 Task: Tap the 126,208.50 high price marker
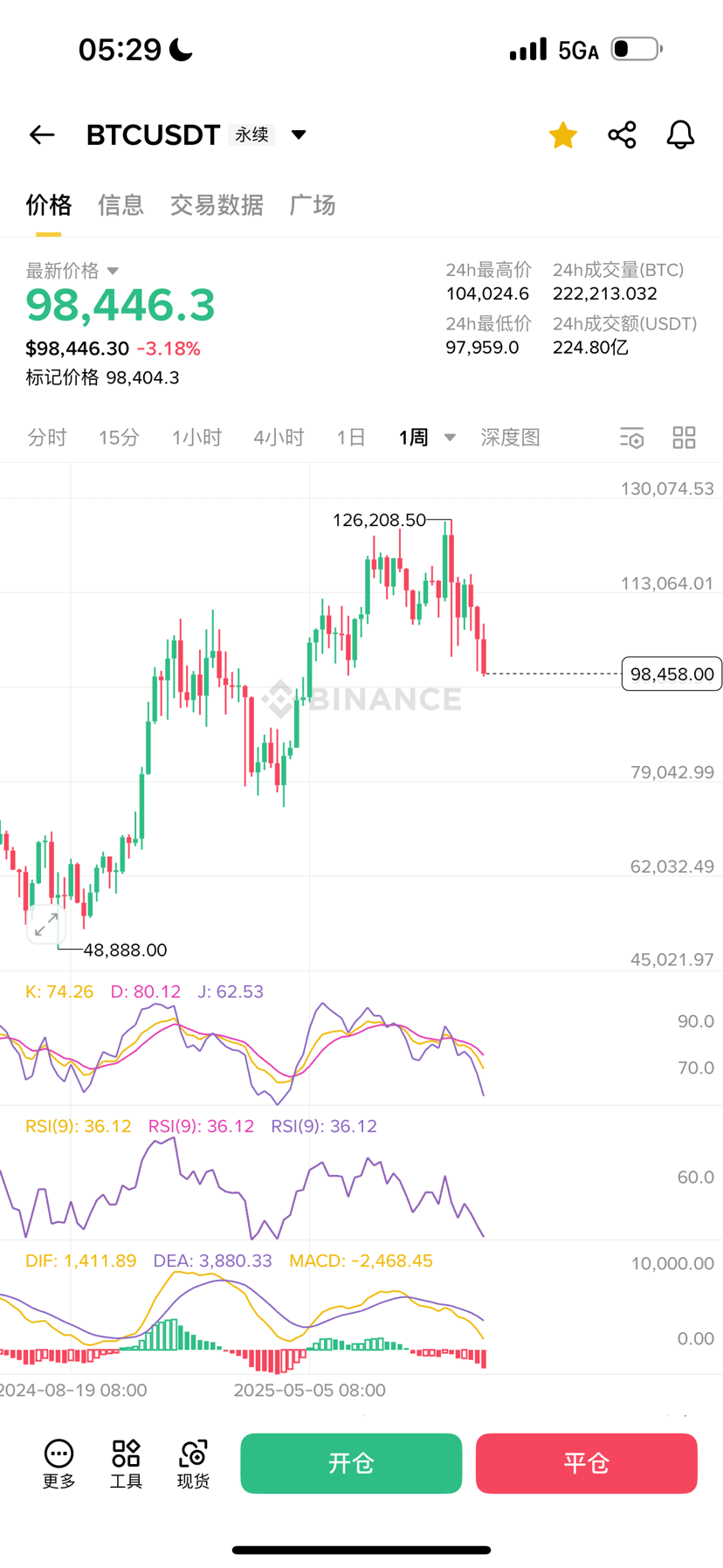379,520
